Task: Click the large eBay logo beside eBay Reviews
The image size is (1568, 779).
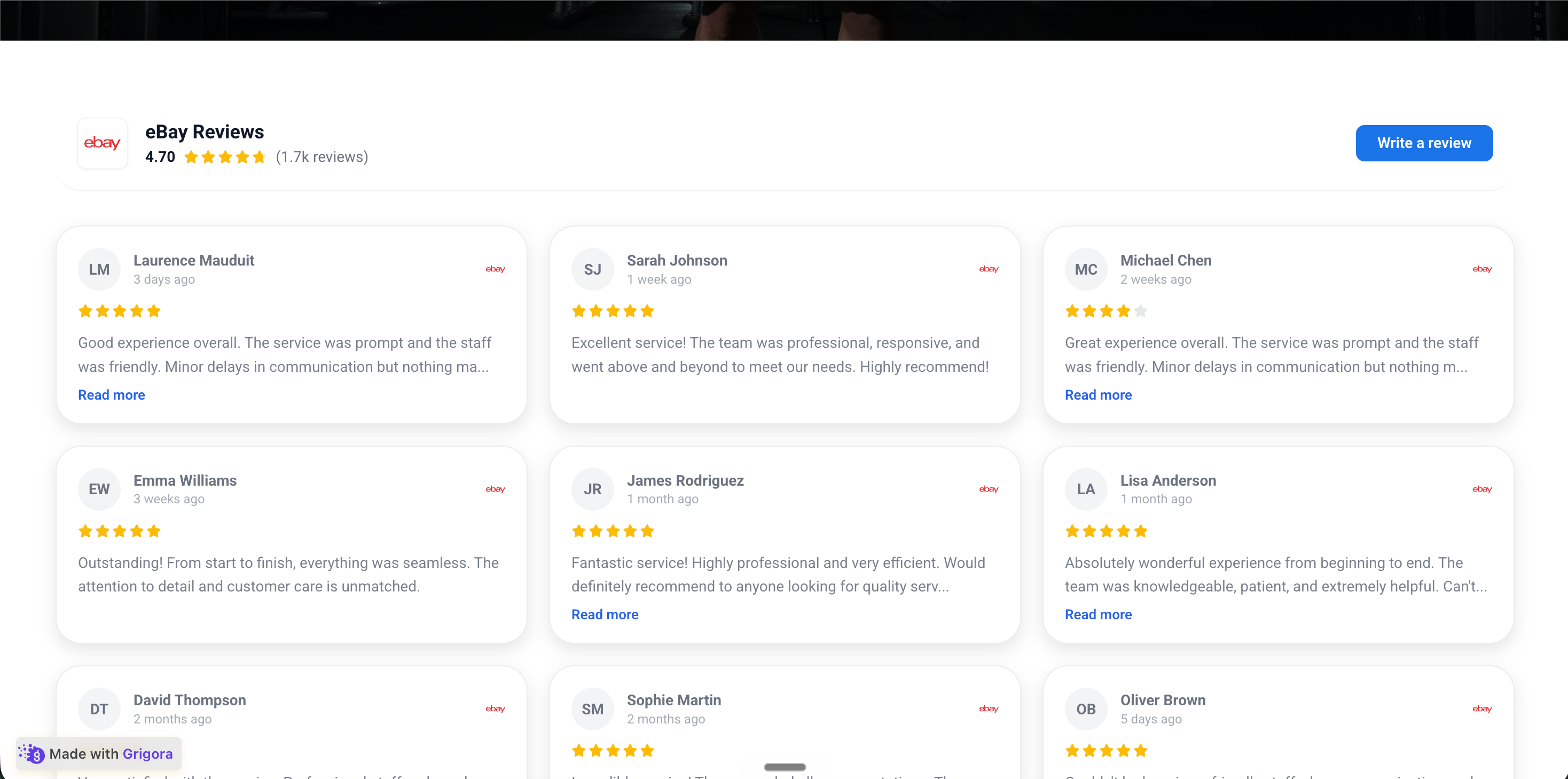Action: point(102,143)
